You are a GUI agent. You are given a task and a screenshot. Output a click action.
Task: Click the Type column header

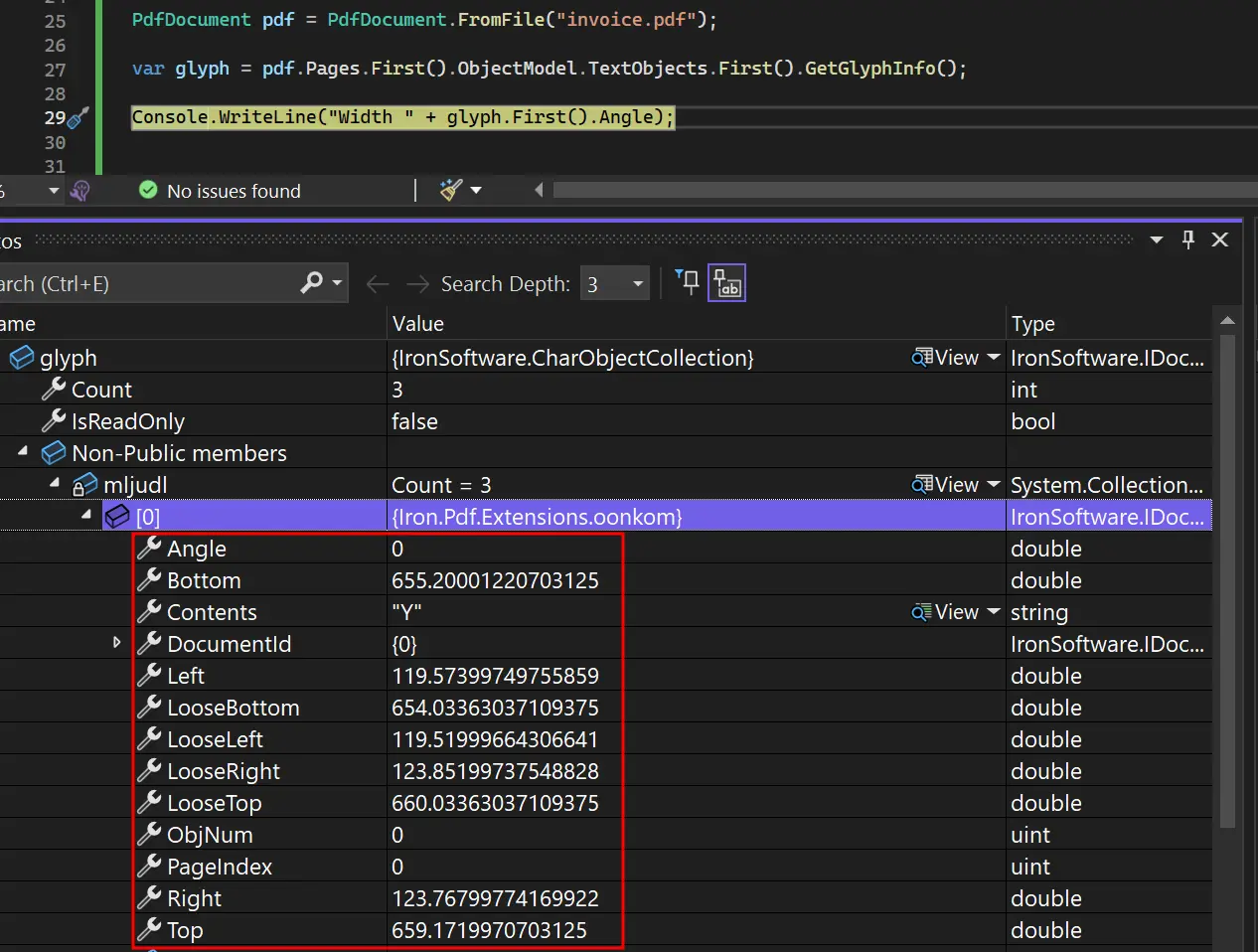[x=1033, y=324]
